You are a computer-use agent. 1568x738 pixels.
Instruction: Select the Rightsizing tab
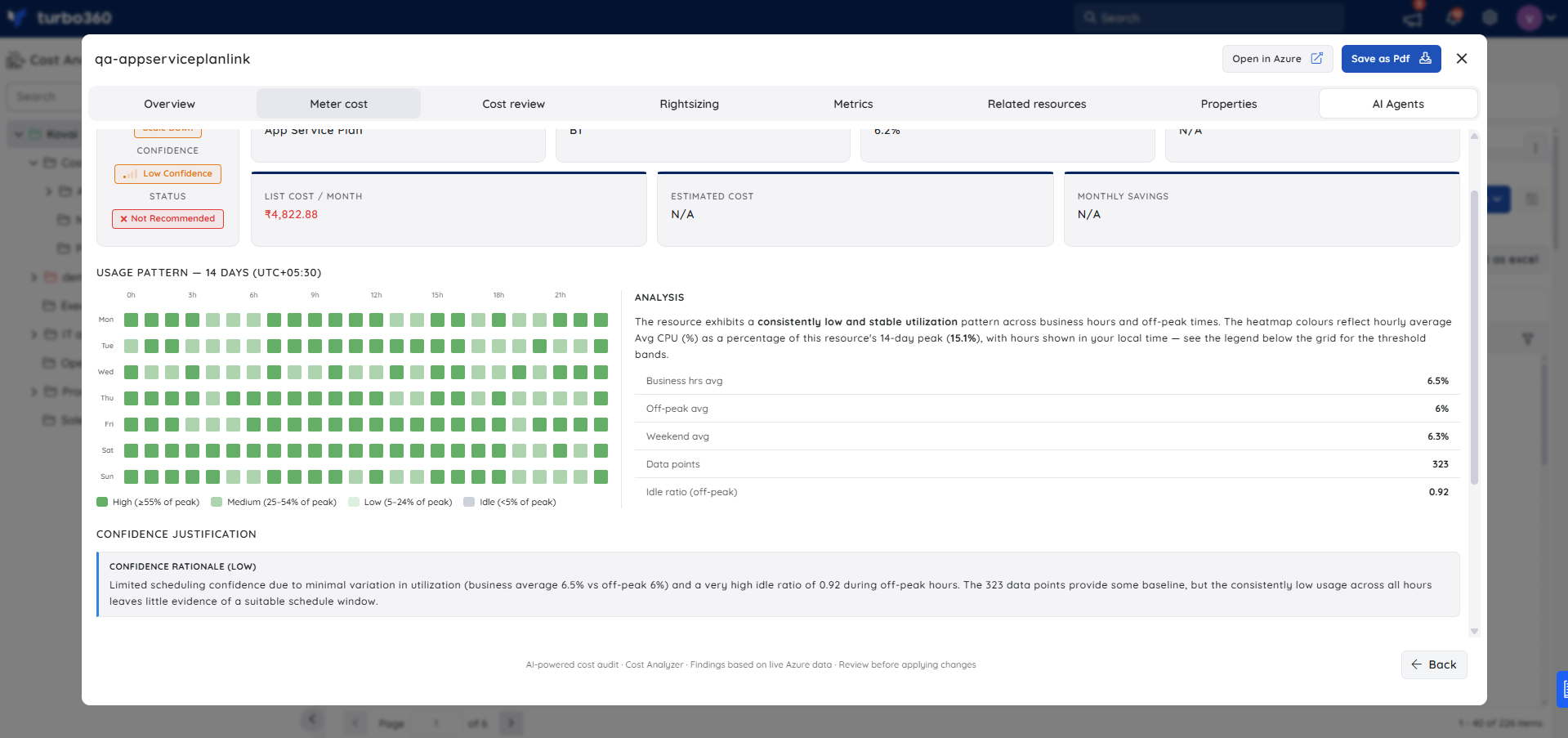point(689,104)
